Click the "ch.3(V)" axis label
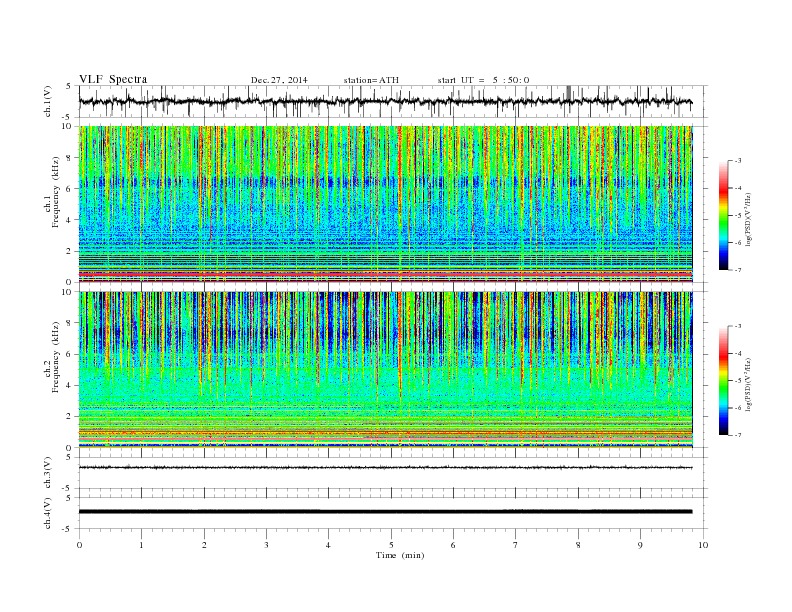The width and height of the screenshot is (792, 612). (x=47, y=472)
